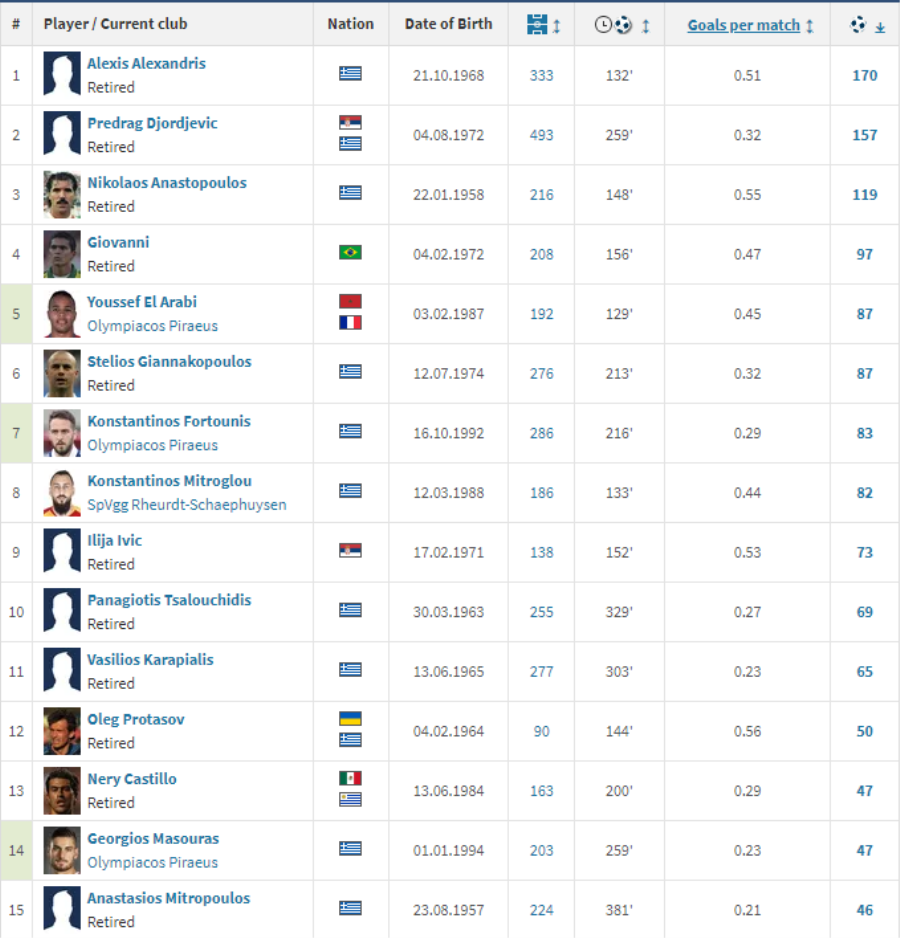Click Stelios Giannakopoulos' 276 matches value
Screen dimensions: 900x938
[541, 373]
